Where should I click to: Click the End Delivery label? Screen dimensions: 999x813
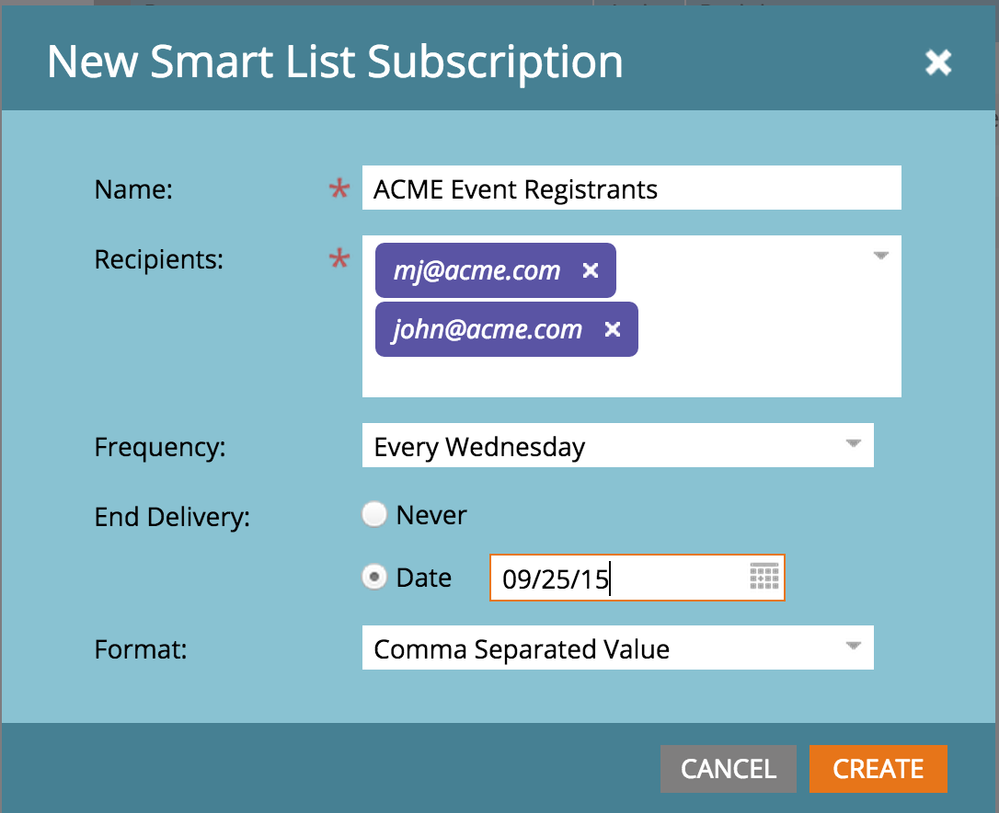tap(172, 516)
